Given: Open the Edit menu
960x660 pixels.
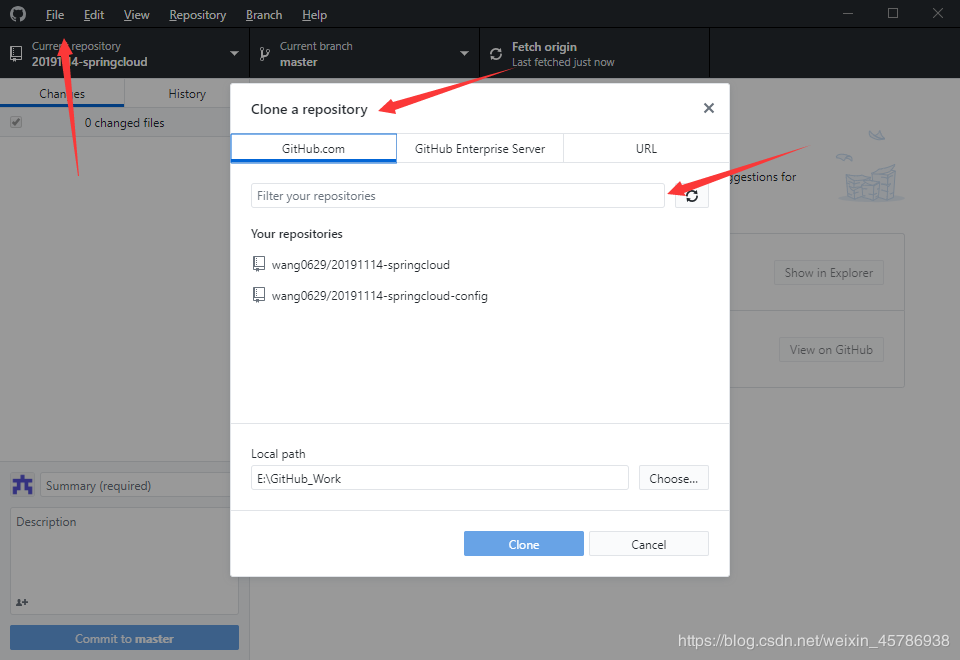Looking at the screenshot, I should tap(94, 15).
